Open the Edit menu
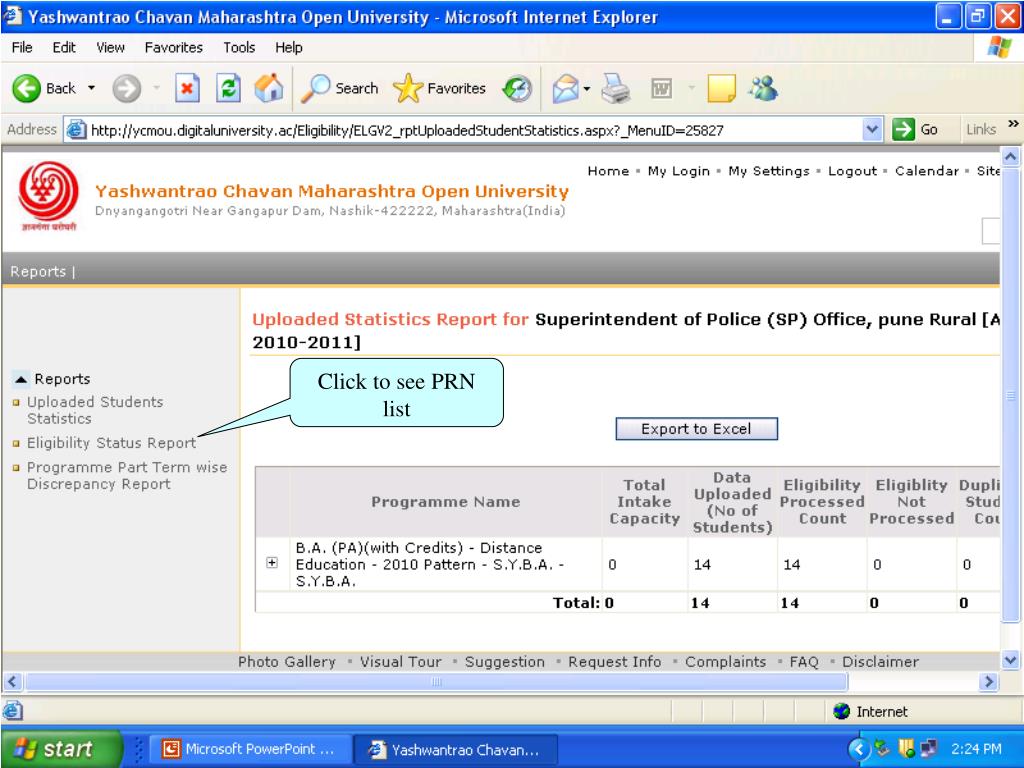Image resolution: width=1024 pixels, height=768 pixels. [64, 48]
